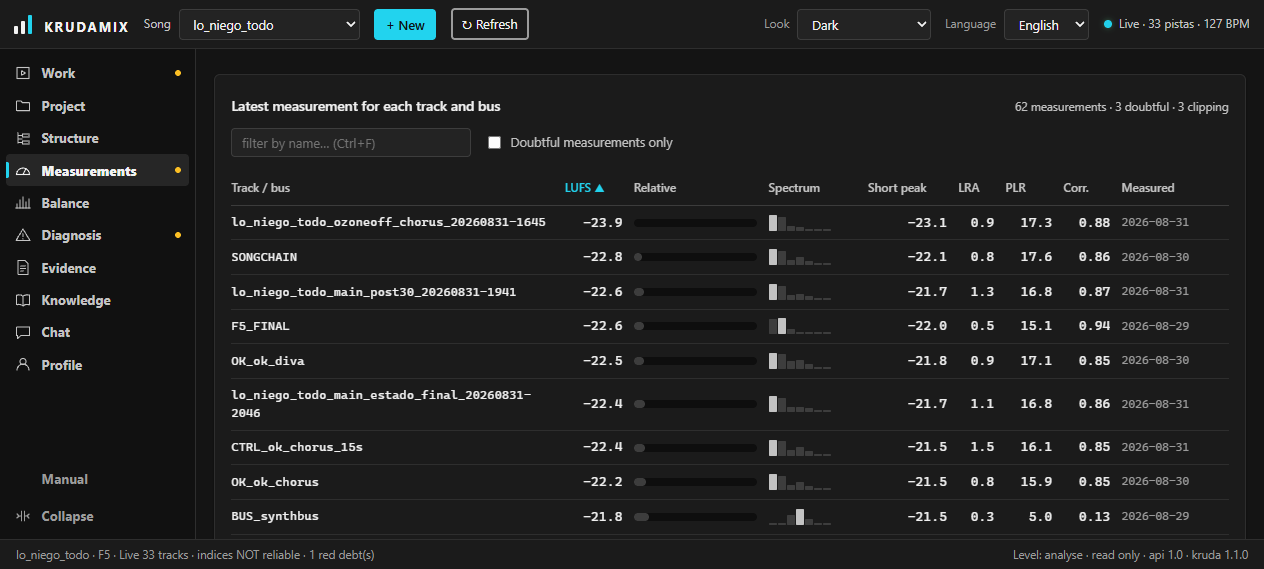The image size is (1264, 569).
Task: Click spectrum thumbnail for SONGCHAIN row
Action: click(800, 257)
